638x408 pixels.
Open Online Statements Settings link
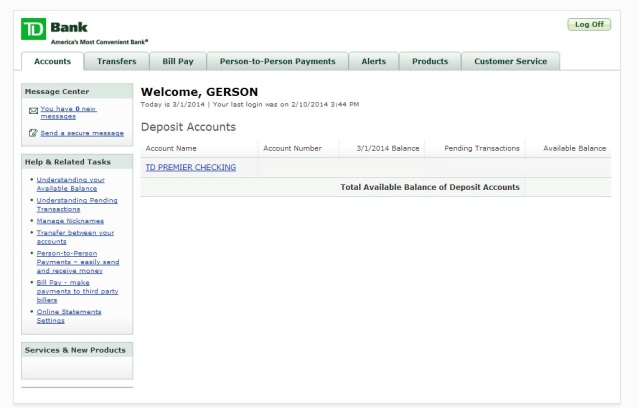(x=69, y=316)
